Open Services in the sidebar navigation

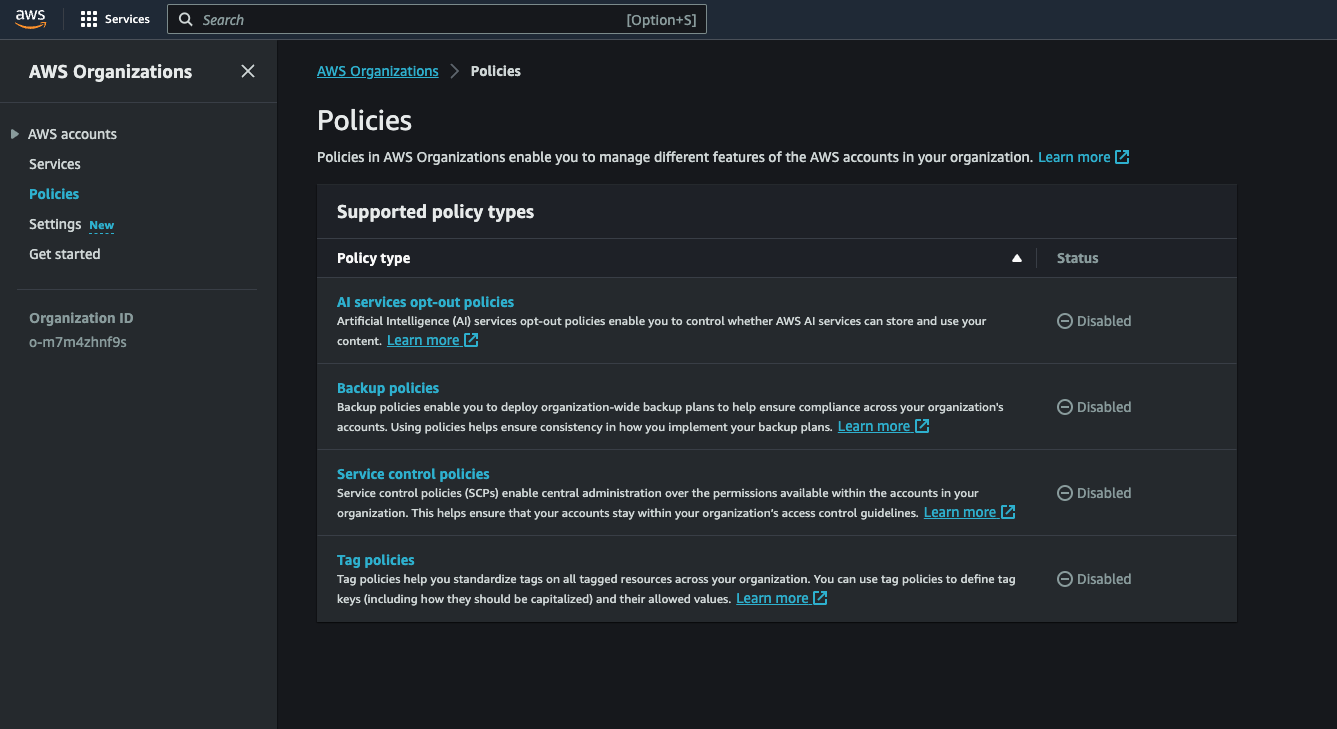[x=55, y=164]
